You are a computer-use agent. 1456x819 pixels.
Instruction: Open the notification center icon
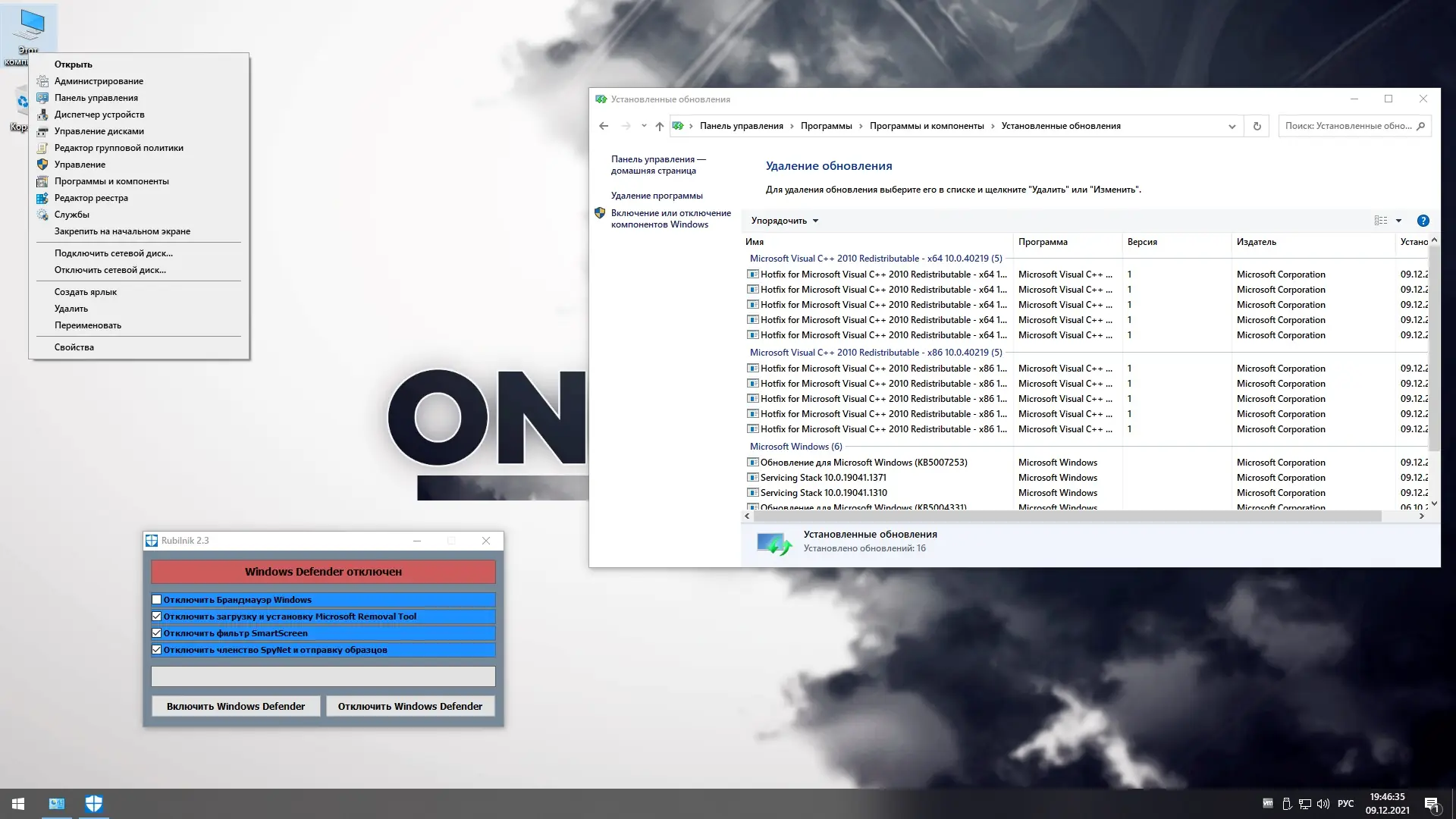tap(1431, 804)
